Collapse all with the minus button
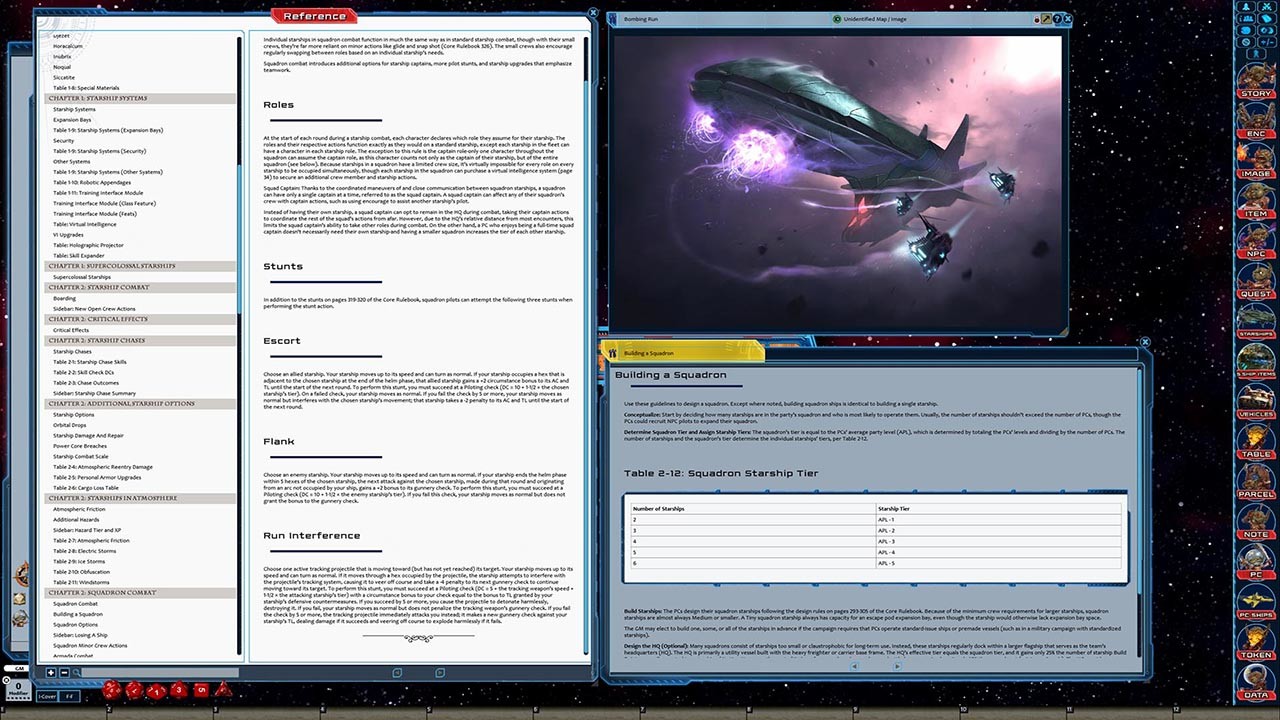The image size is (1280, 720). [x=63, y=673]
